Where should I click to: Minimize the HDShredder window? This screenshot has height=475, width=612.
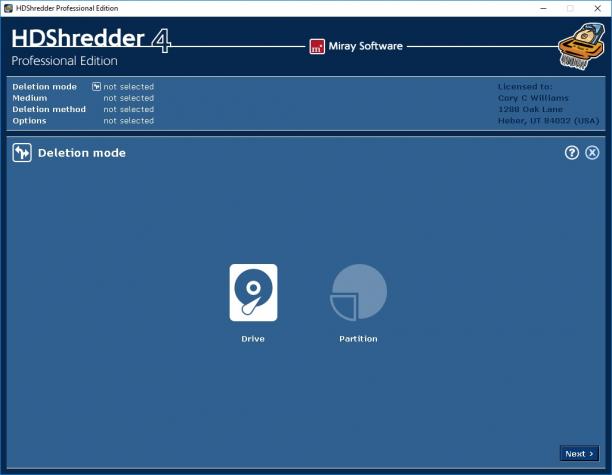[x=543, y=8]
